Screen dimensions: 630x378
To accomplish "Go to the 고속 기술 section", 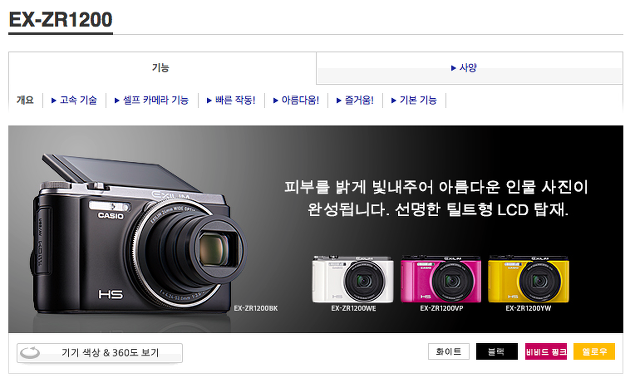I will [x=74, y=100].
